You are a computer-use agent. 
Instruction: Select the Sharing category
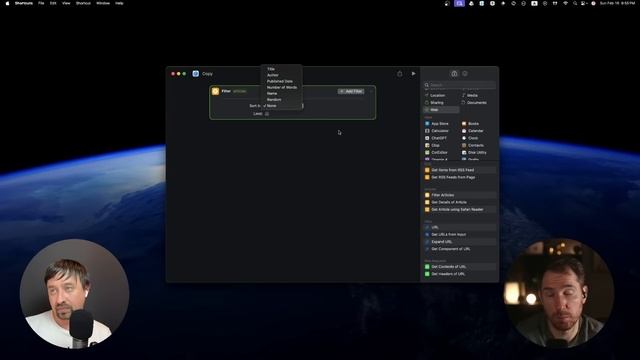[441, 103]
